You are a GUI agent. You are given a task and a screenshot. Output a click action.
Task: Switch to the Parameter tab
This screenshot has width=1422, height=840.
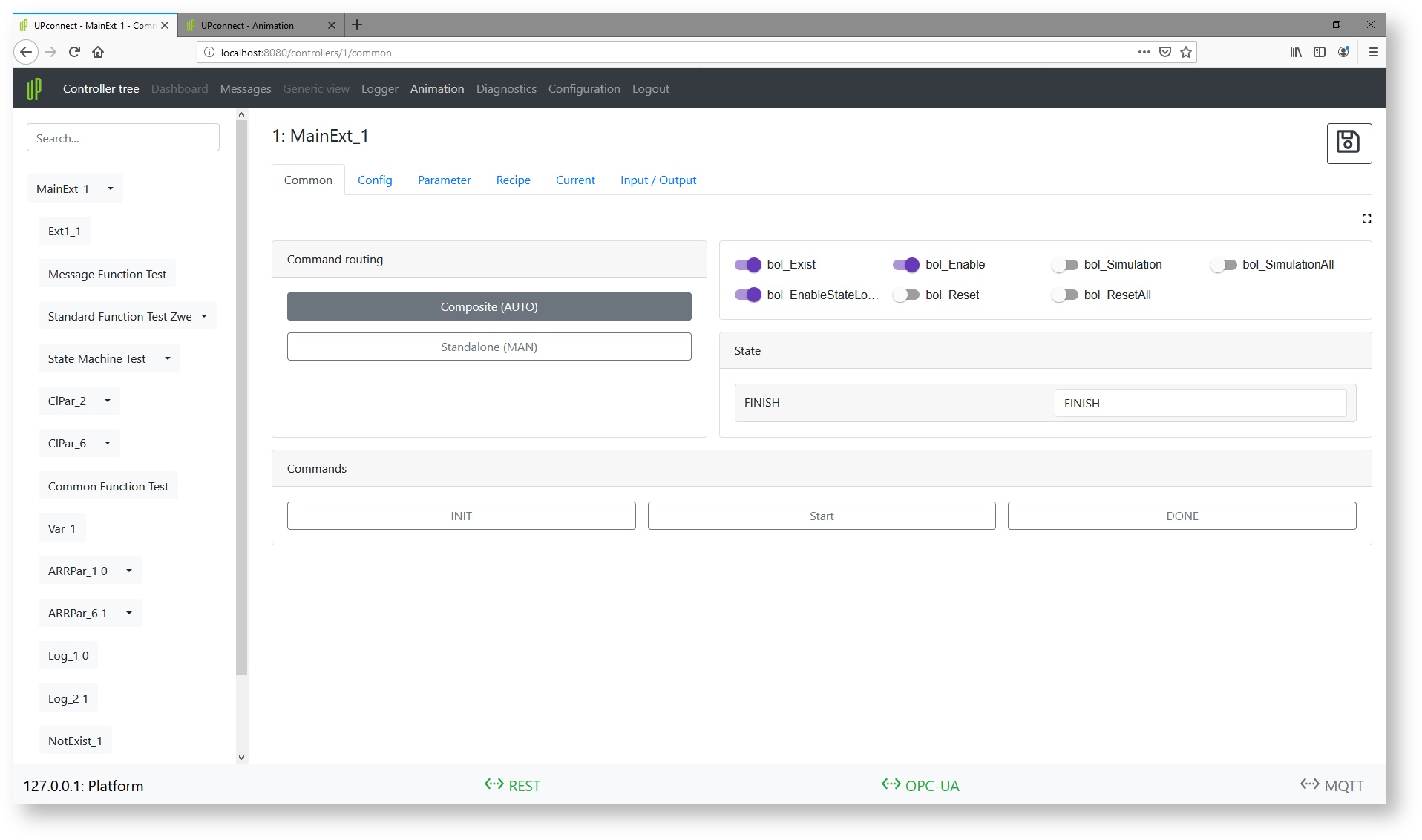444,180
